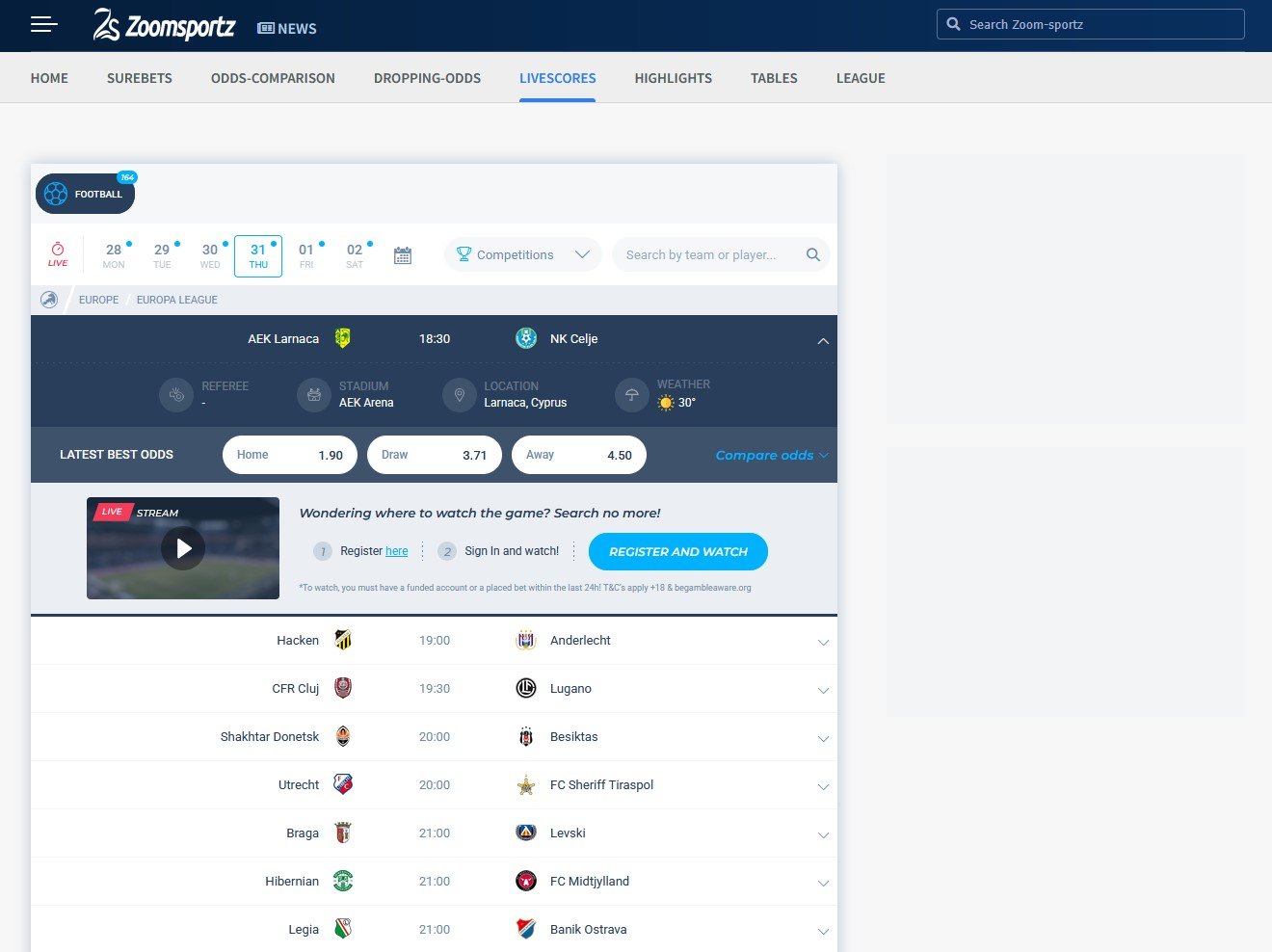
Task: Play the live stream video
Action: 183,548
